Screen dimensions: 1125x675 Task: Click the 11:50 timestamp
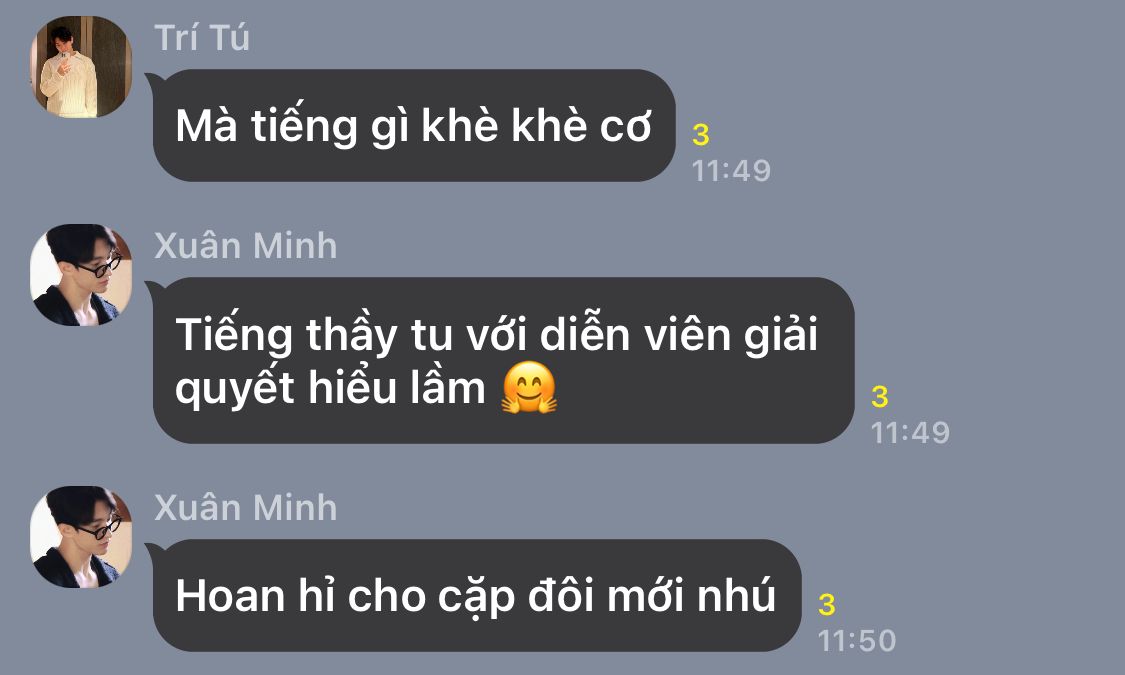point(857,641)
